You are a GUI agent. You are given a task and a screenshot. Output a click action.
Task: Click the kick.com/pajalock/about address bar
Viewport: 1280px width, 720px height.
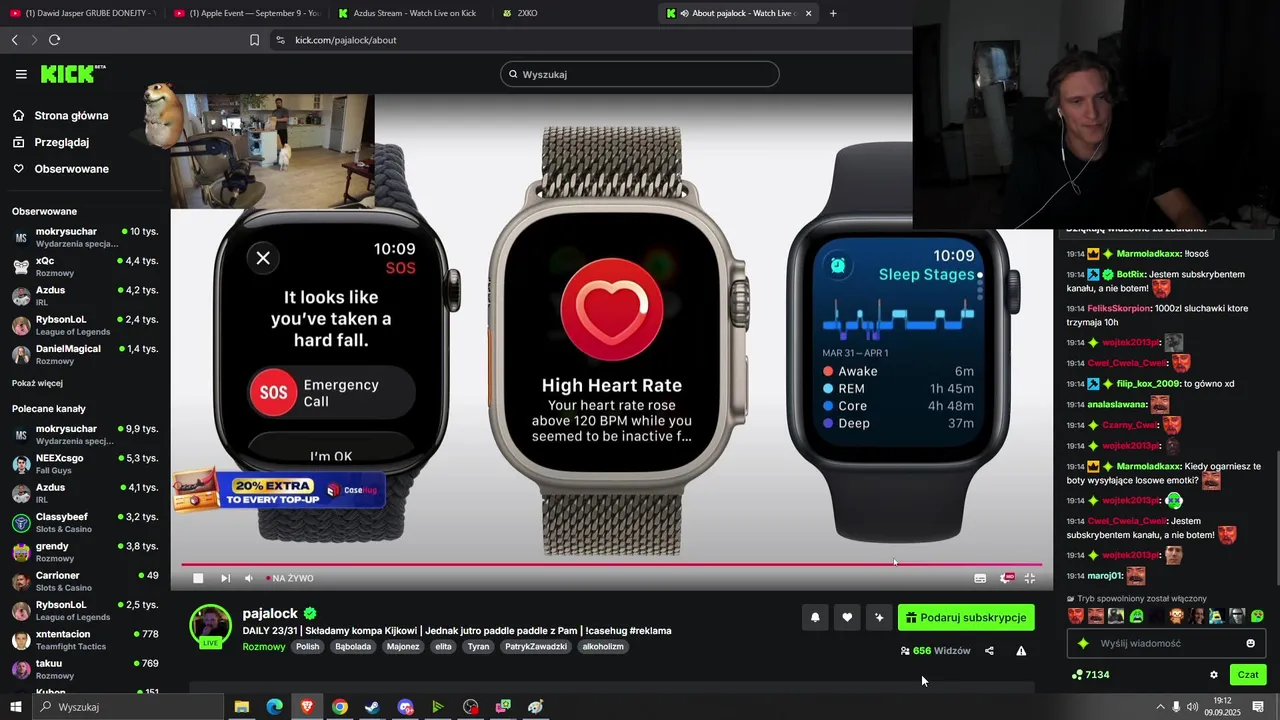click(x=590, y=40)
